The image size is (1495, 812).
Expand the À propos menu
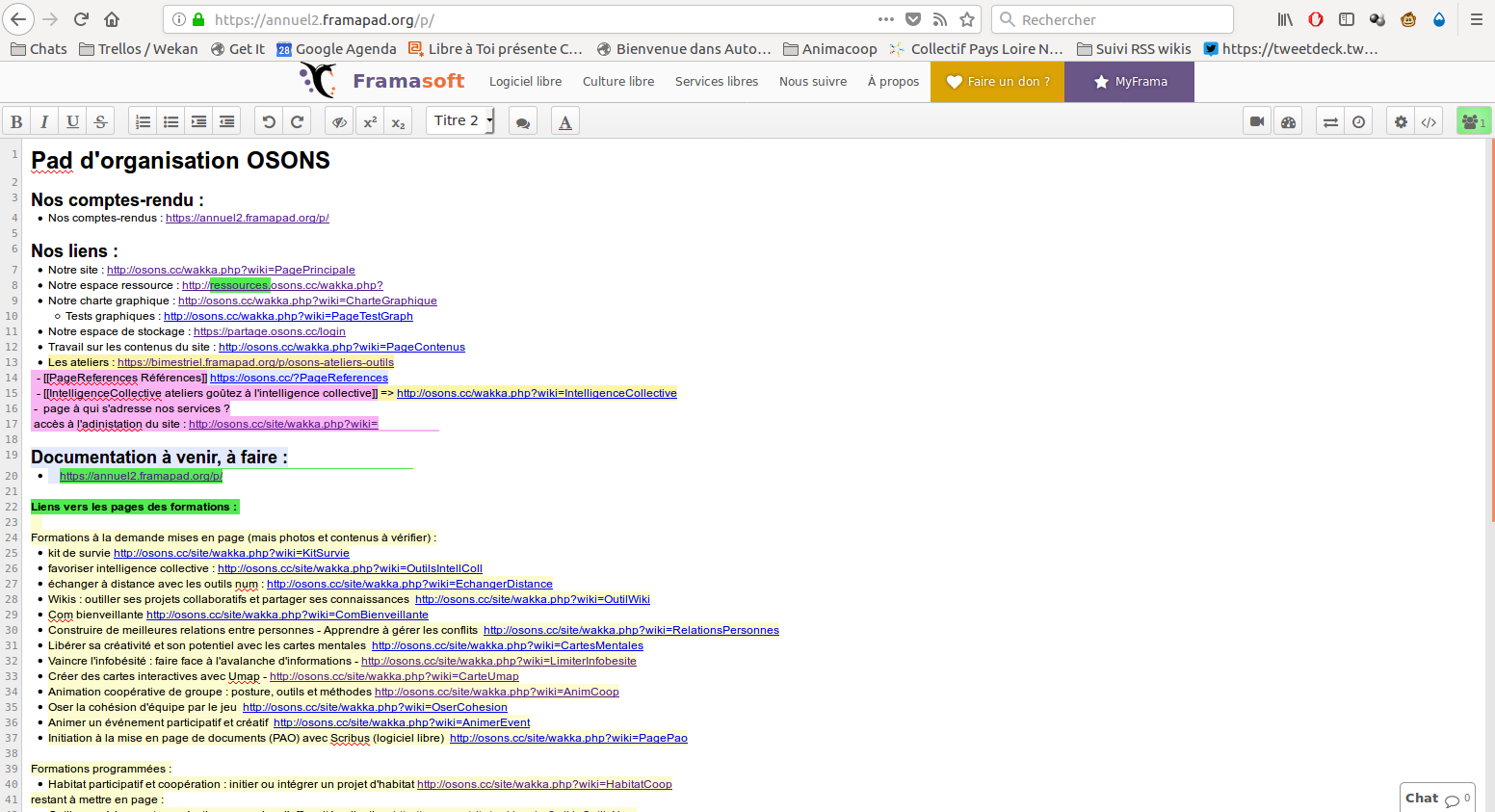tap(893, 82)
